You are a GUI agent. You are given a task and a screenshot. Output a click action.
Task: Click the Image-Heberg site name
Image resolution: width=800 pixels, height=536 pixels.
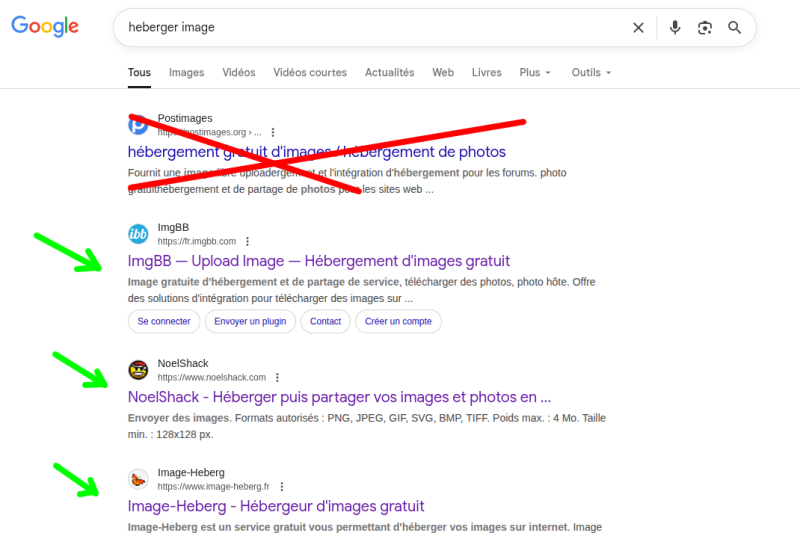(x=191, y=472)
